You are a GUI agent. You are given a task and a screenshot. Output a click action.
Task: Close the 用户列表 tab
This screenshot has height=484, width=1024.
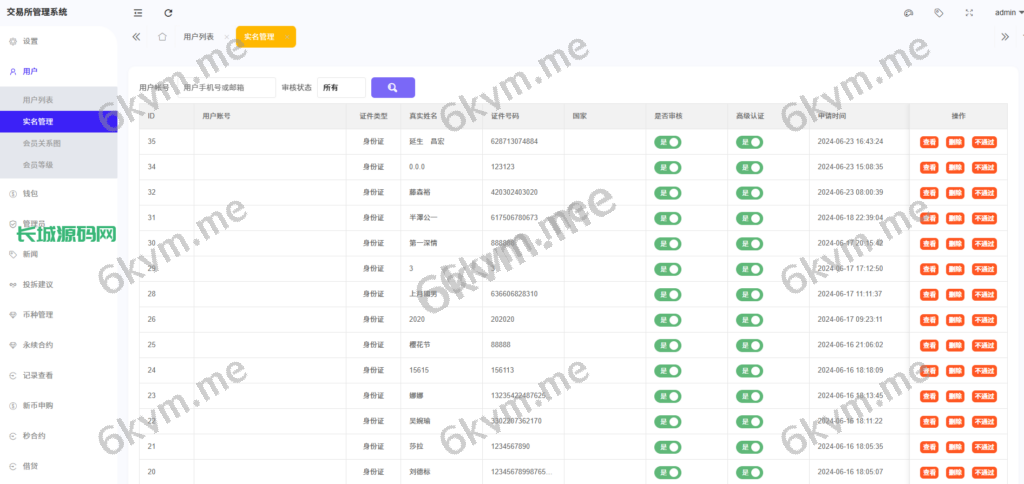tap(226, 37)
